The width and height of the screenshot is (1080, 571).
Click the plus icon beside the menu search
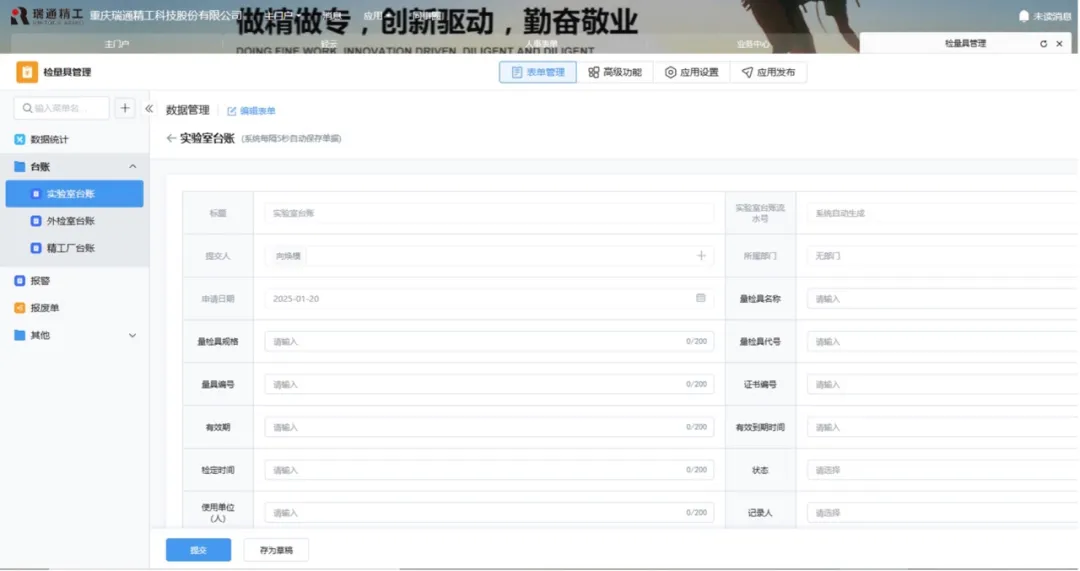[x=125, y=108]
